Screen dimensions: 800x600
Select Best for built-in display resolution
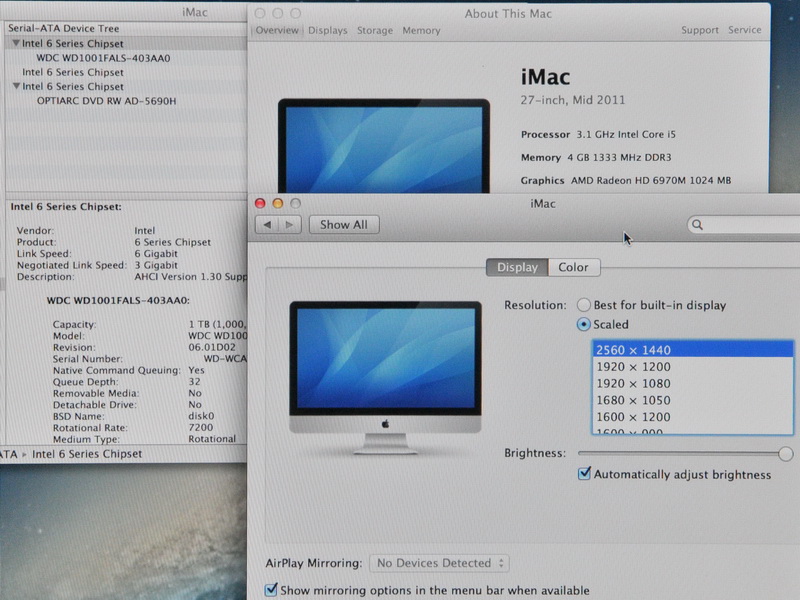[x=584, y=305]
